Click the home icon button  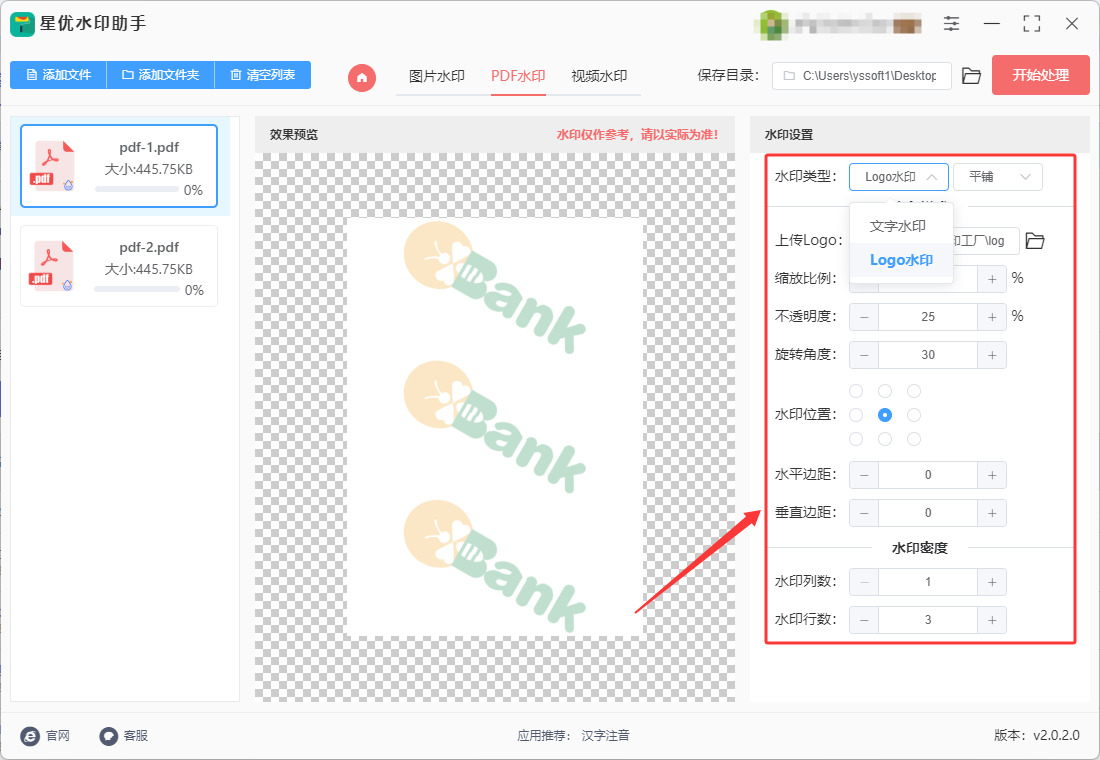(362, 77)
